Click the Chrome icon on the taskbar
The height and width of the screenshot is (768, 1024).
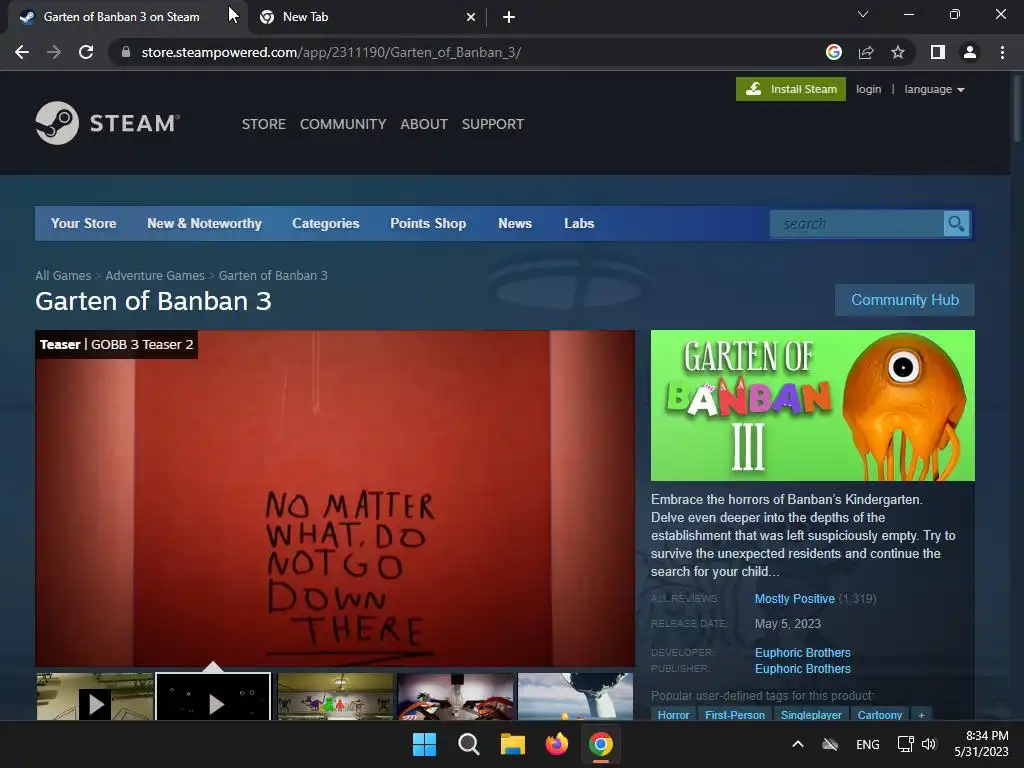click(601, 744)
